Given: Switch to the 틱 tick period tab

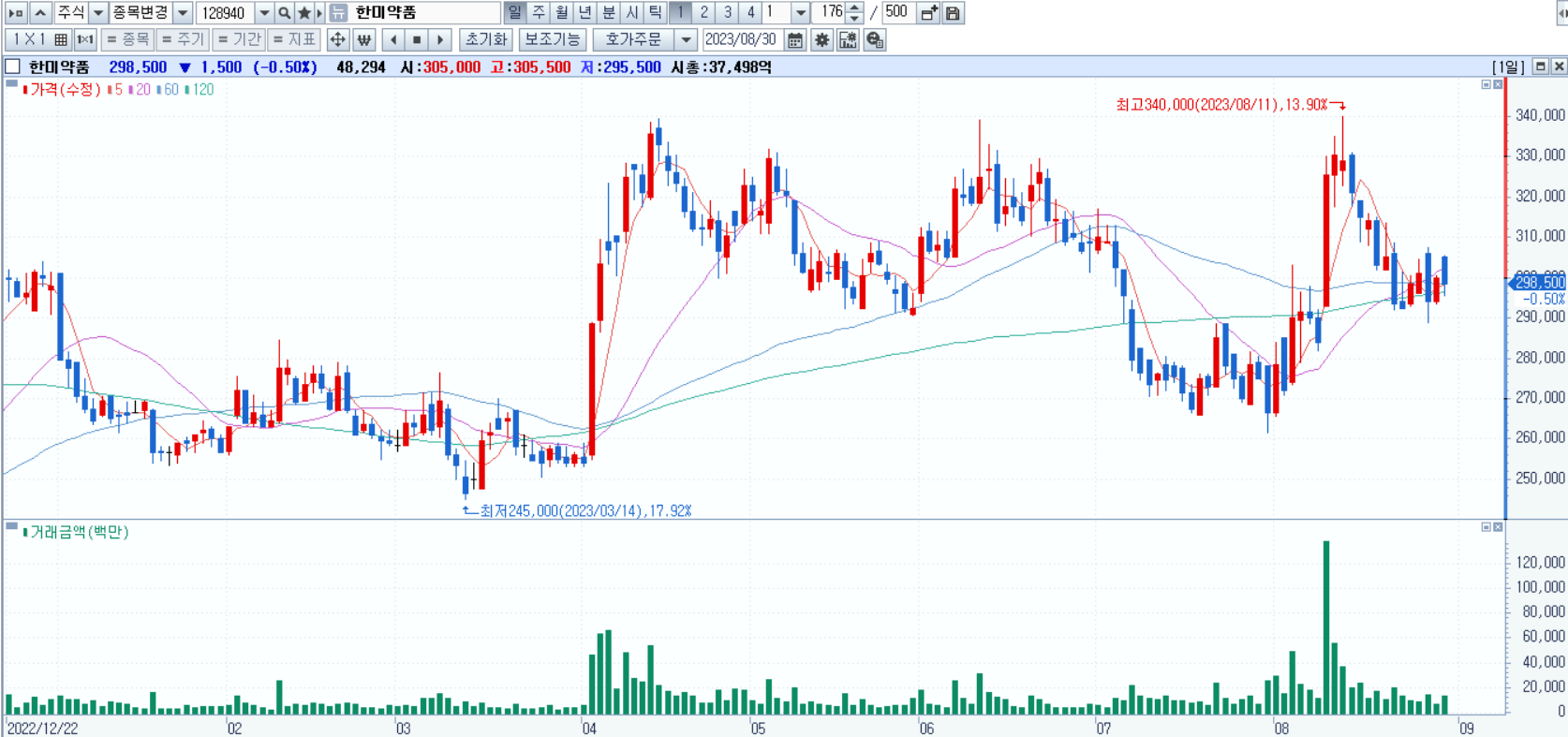Looking at the screenshot, I should tap(656, 13).
